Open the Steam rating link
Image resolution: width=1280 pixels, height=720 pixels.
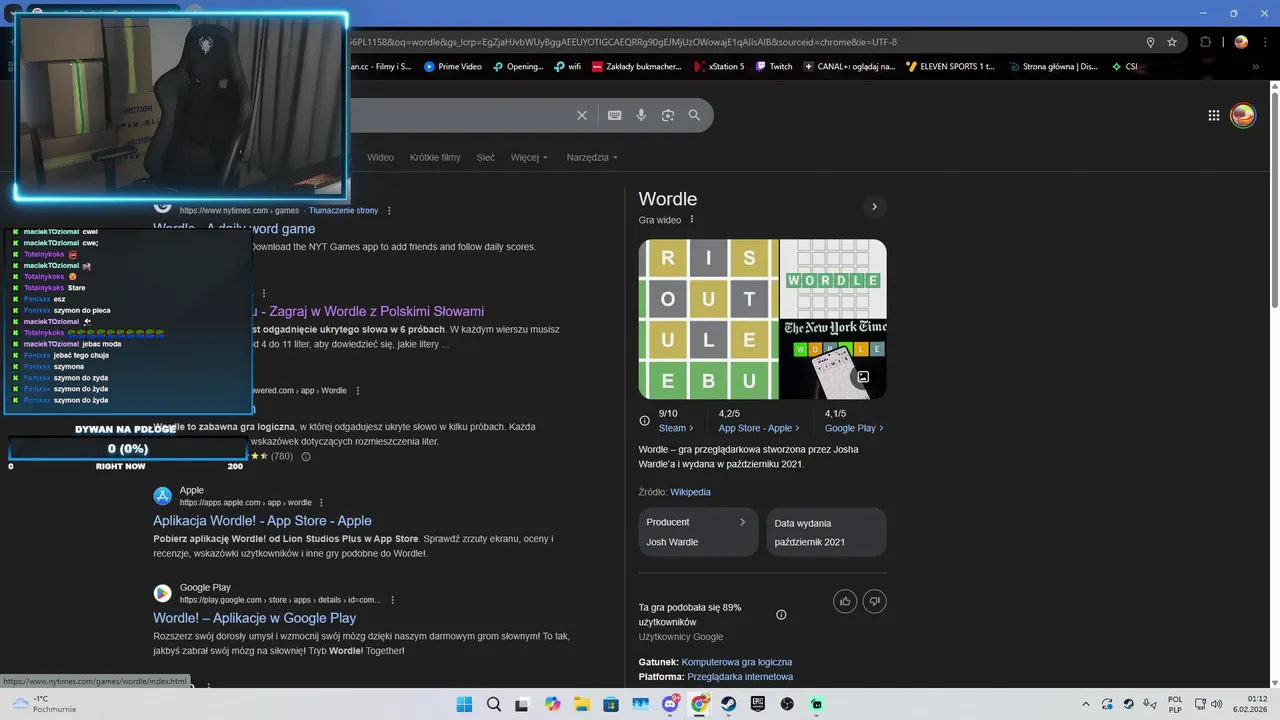point(676,428)
